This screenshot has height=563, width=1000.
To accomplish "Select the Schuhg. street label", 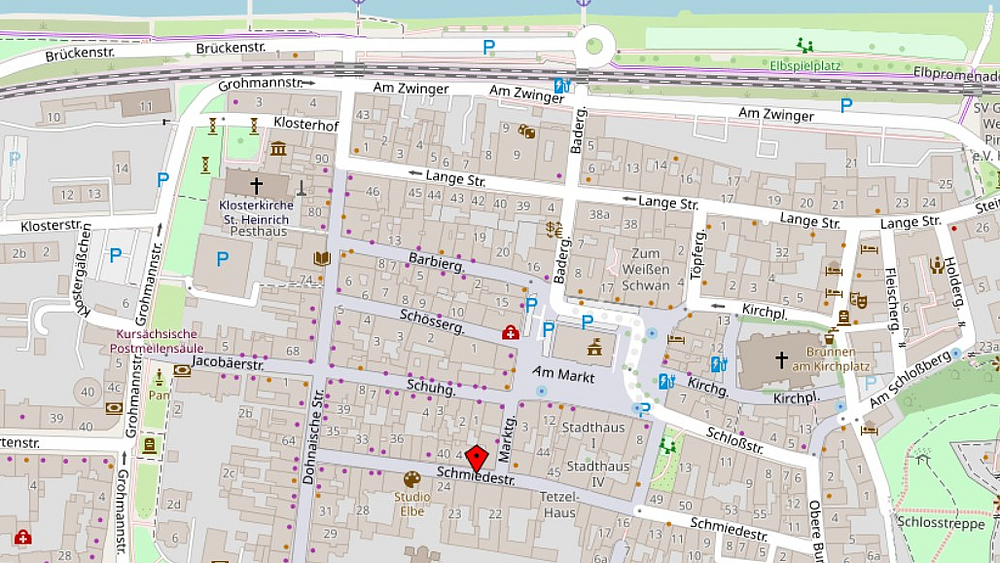I will coord(431,386).
